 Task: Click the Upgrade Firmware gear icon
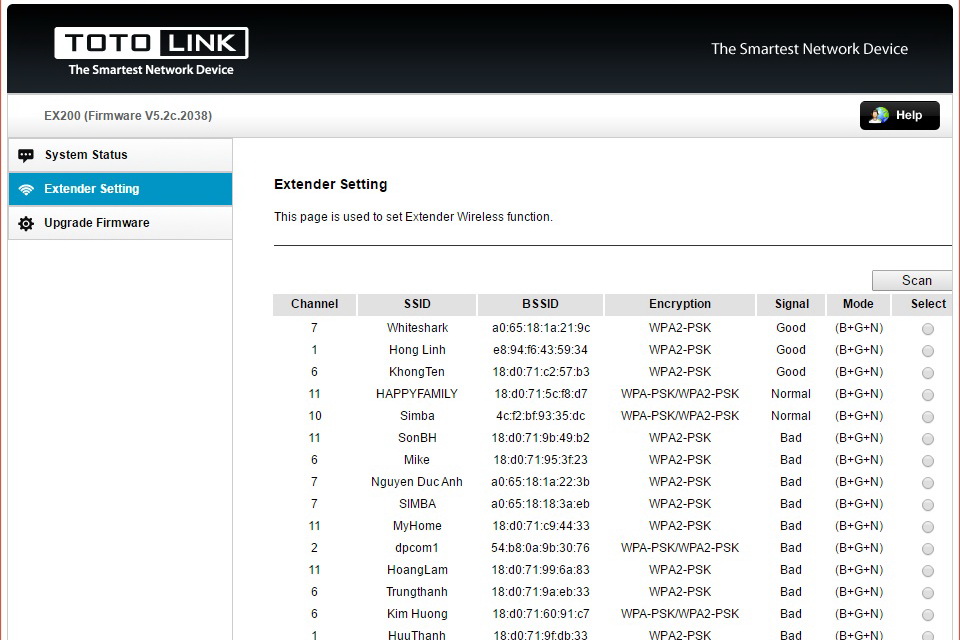click(26, 223)
